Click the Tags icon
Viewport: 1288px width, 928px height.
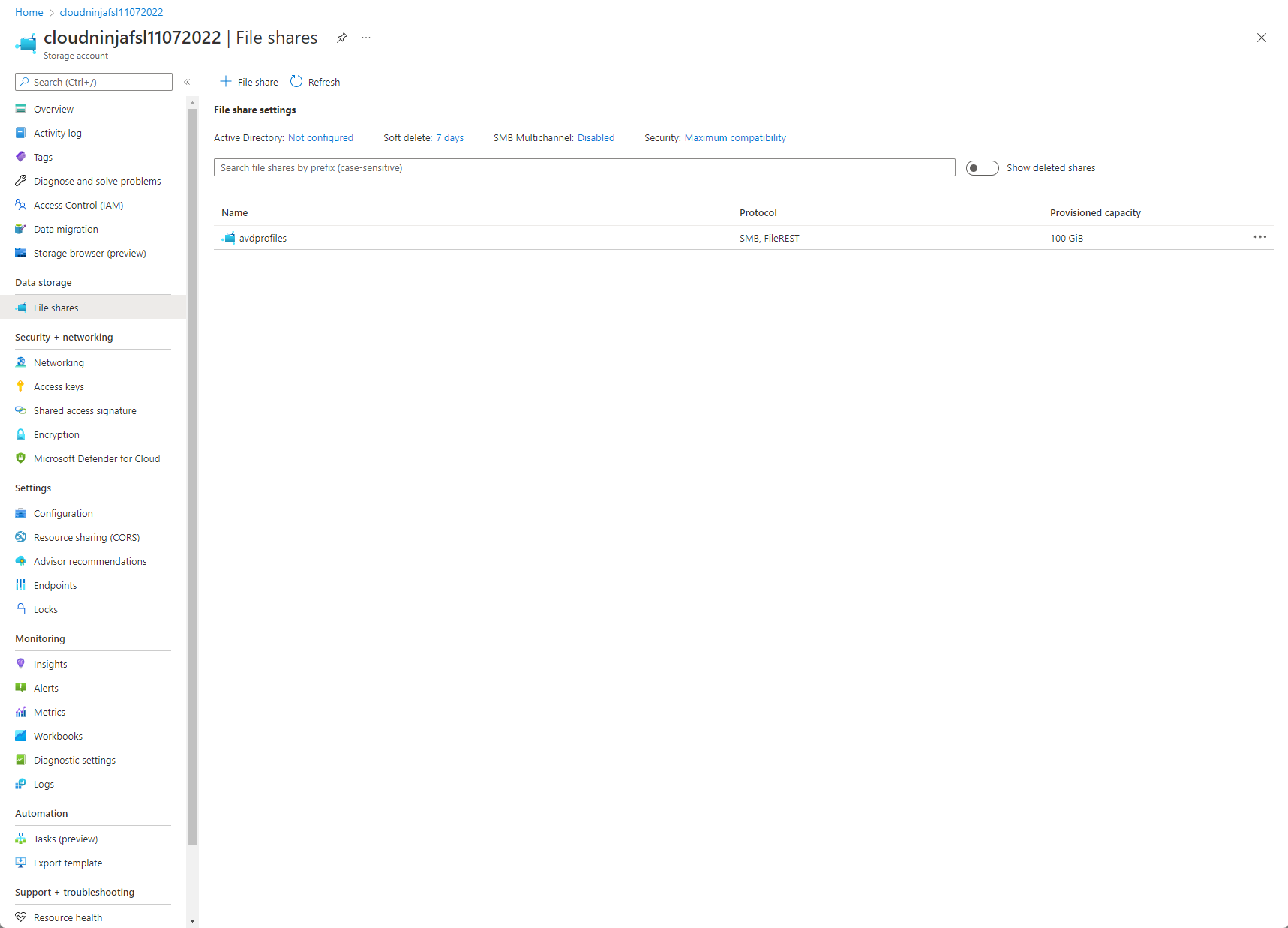coord(21,157)
